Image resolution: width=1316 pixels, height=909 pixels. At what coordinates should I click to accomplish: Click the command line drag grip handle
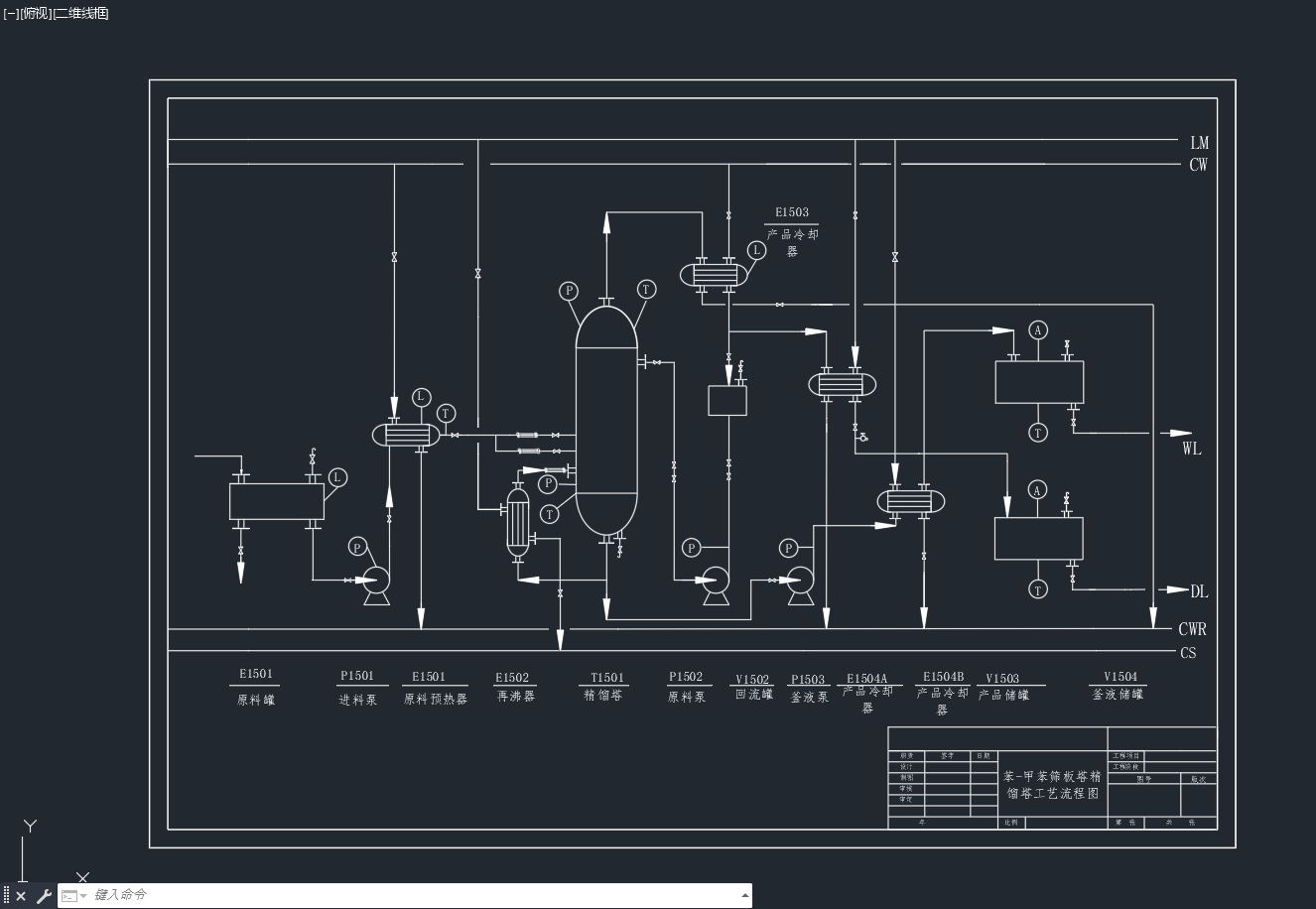click(6, 896)
